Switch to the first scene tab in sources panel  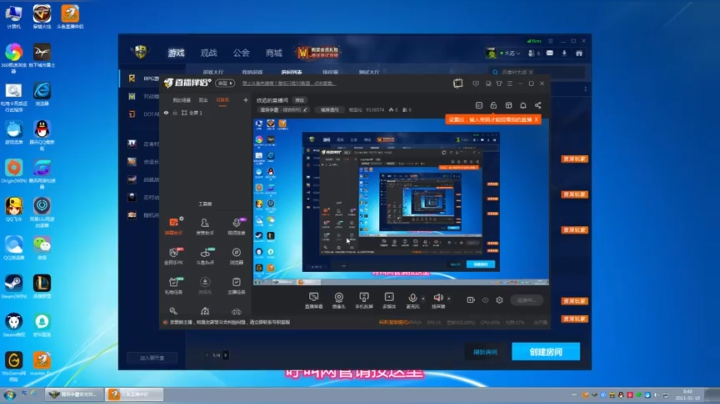point(181,100)
